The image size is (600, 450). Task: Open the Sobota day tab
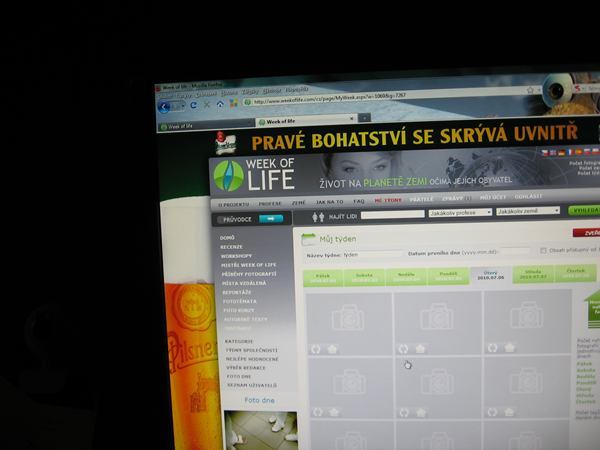pyautogui.click(x=364, y=277)
